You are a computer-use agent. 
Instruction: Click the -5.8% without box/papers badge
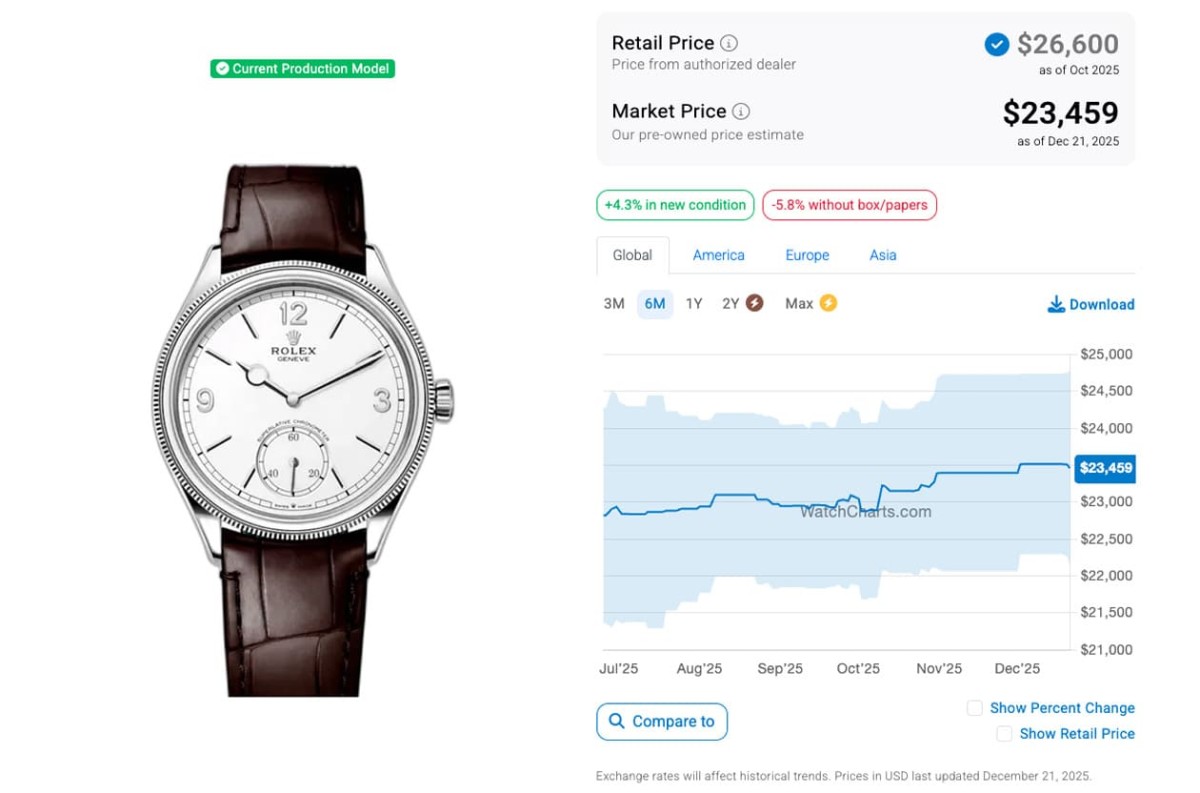click(849, 205)
